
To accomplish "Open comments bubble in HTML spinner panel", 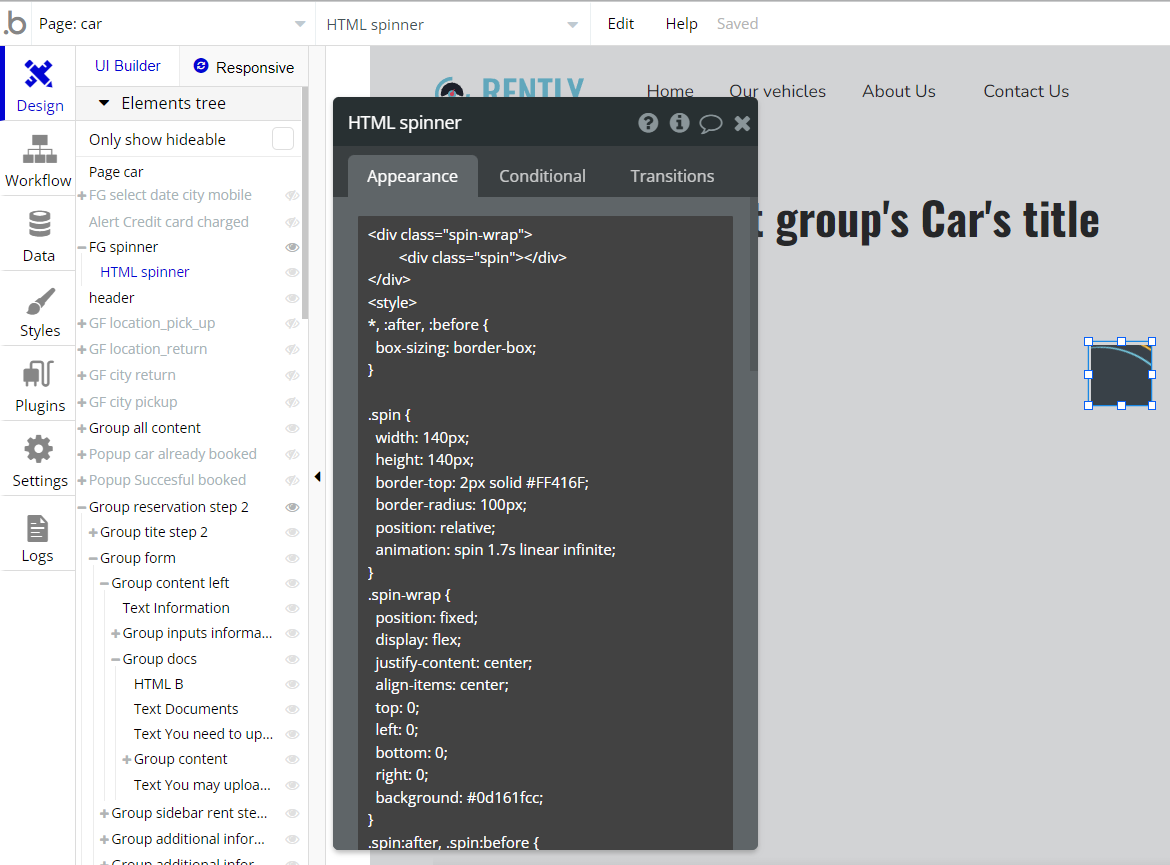I will click(x=711, y=123).
